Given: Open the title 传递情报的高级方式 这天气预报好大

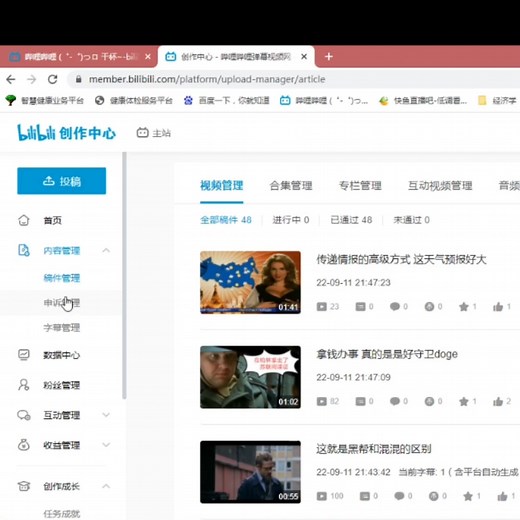Looking at the screenshot, I should pos(401,259).
